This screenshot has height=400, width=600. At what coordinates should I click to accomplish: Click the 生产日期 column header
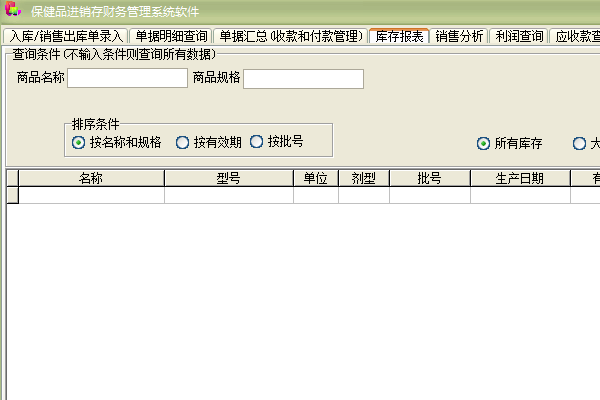520,178
